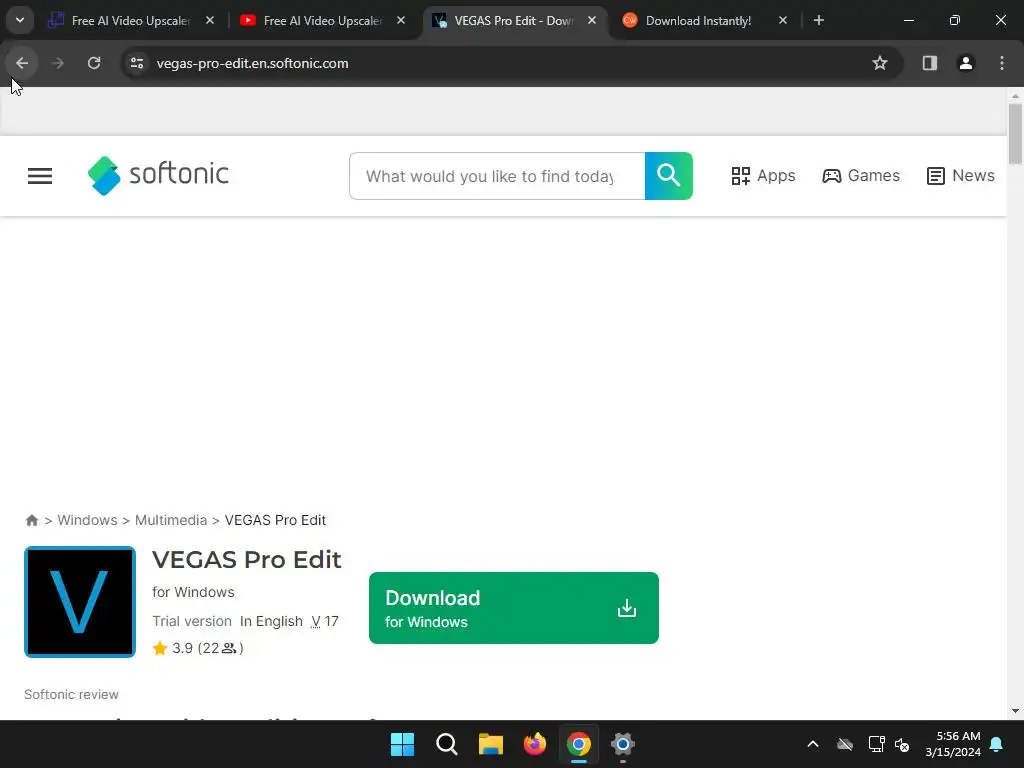
Task: Close the first Free AI Video Upscaler tab
Action: (210, 20)
